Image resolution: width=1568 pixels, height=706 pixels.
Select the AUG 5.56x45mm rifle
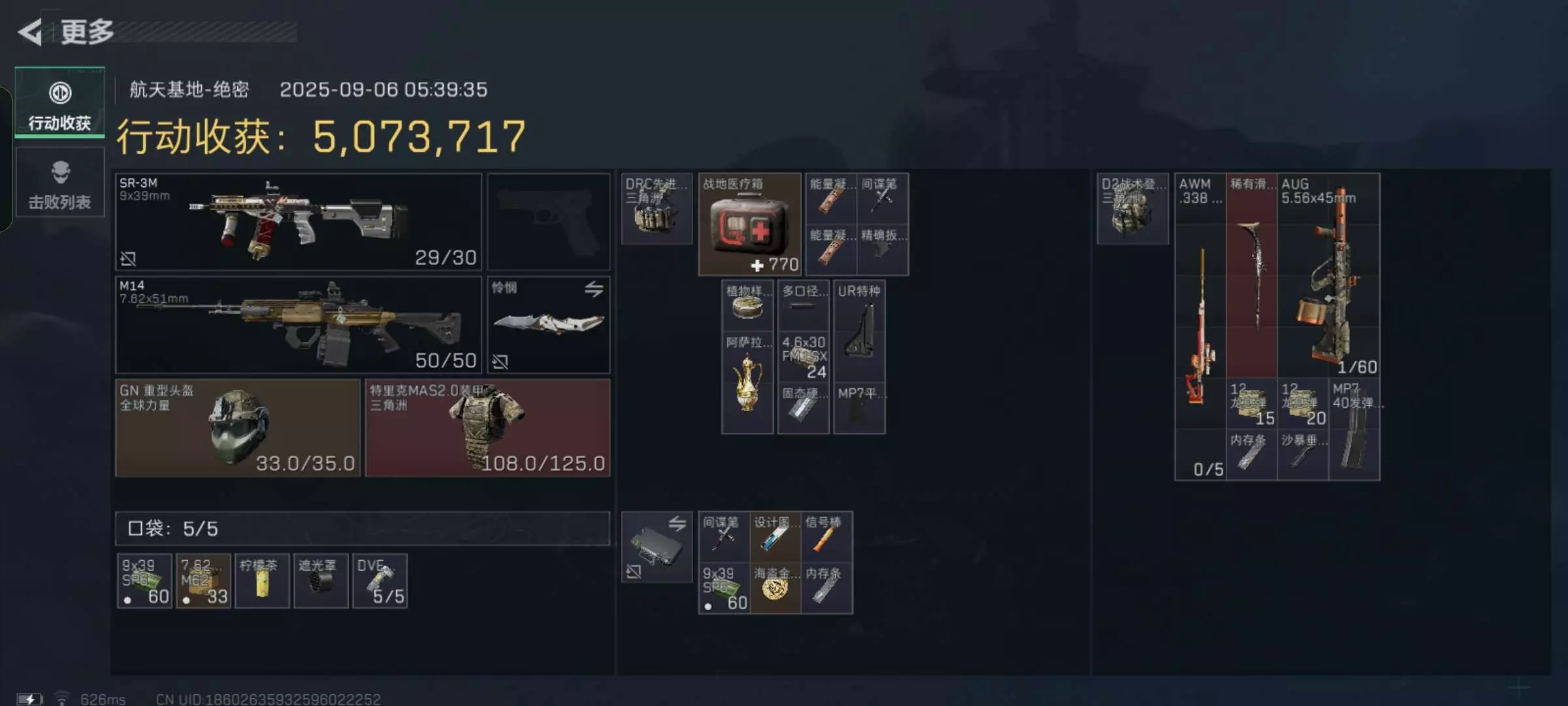1329,275
